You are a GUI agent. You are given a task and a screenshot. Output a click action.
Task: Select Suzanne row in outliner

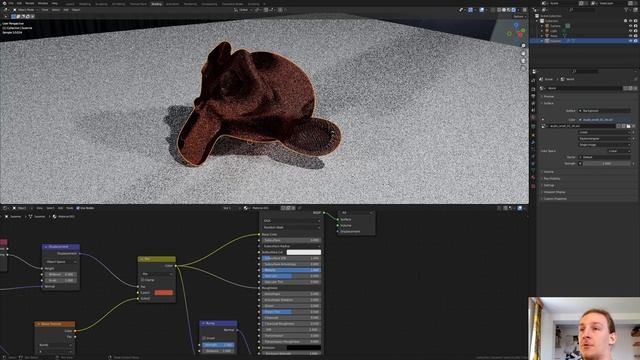pyautogui.click(x=584, y=41)
